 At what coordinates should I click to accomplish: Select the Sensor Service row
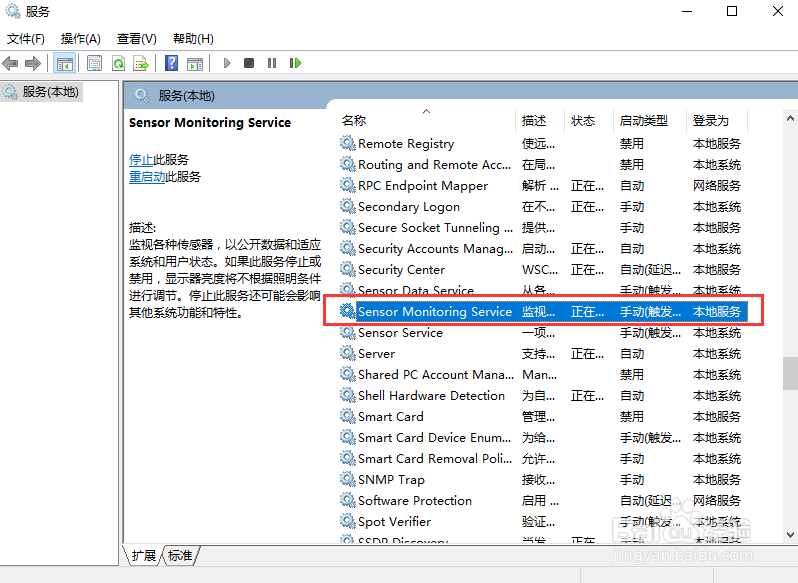click(x=543, y=333)
